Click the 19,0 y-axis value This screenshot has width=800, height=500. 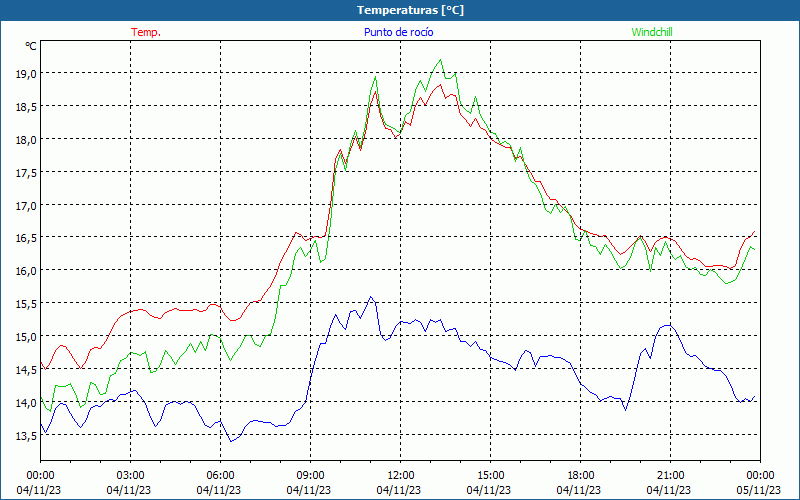26,73
